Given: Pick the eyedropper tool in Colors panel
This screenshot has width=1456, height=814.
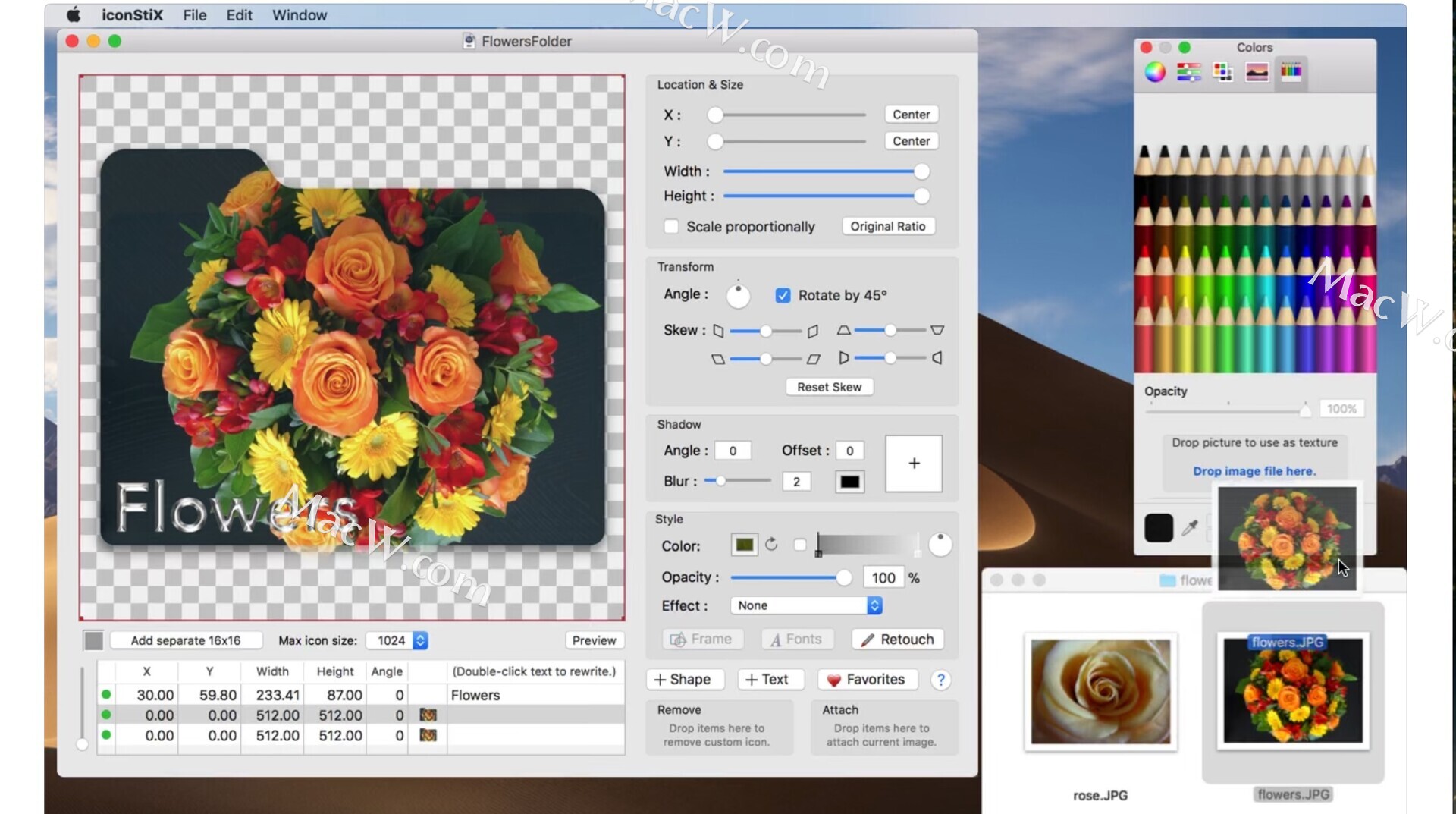Looking at the screenshot, I should 1190,527.
